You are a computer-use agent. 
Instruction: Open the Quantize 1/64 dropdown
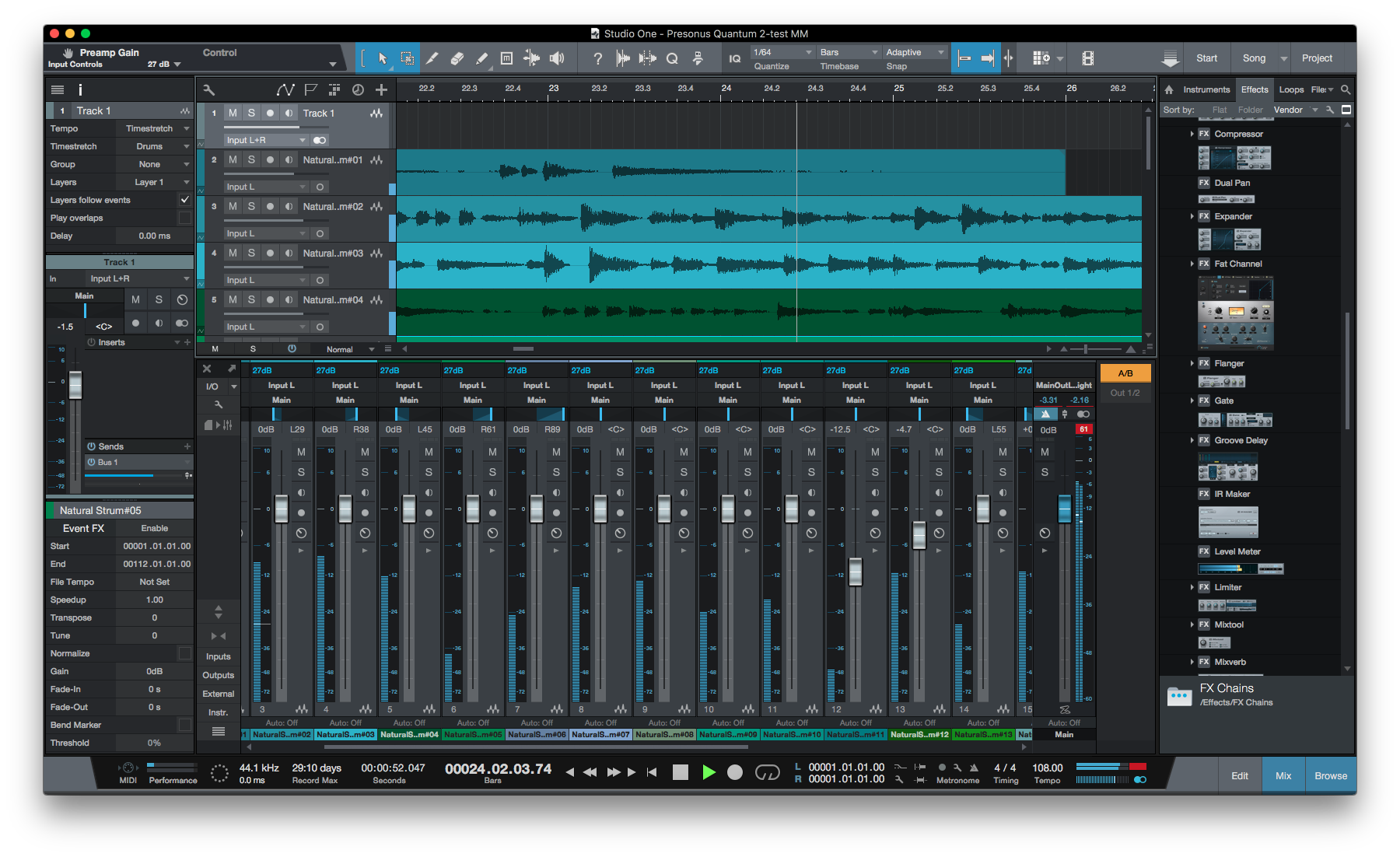click(782, 52)
